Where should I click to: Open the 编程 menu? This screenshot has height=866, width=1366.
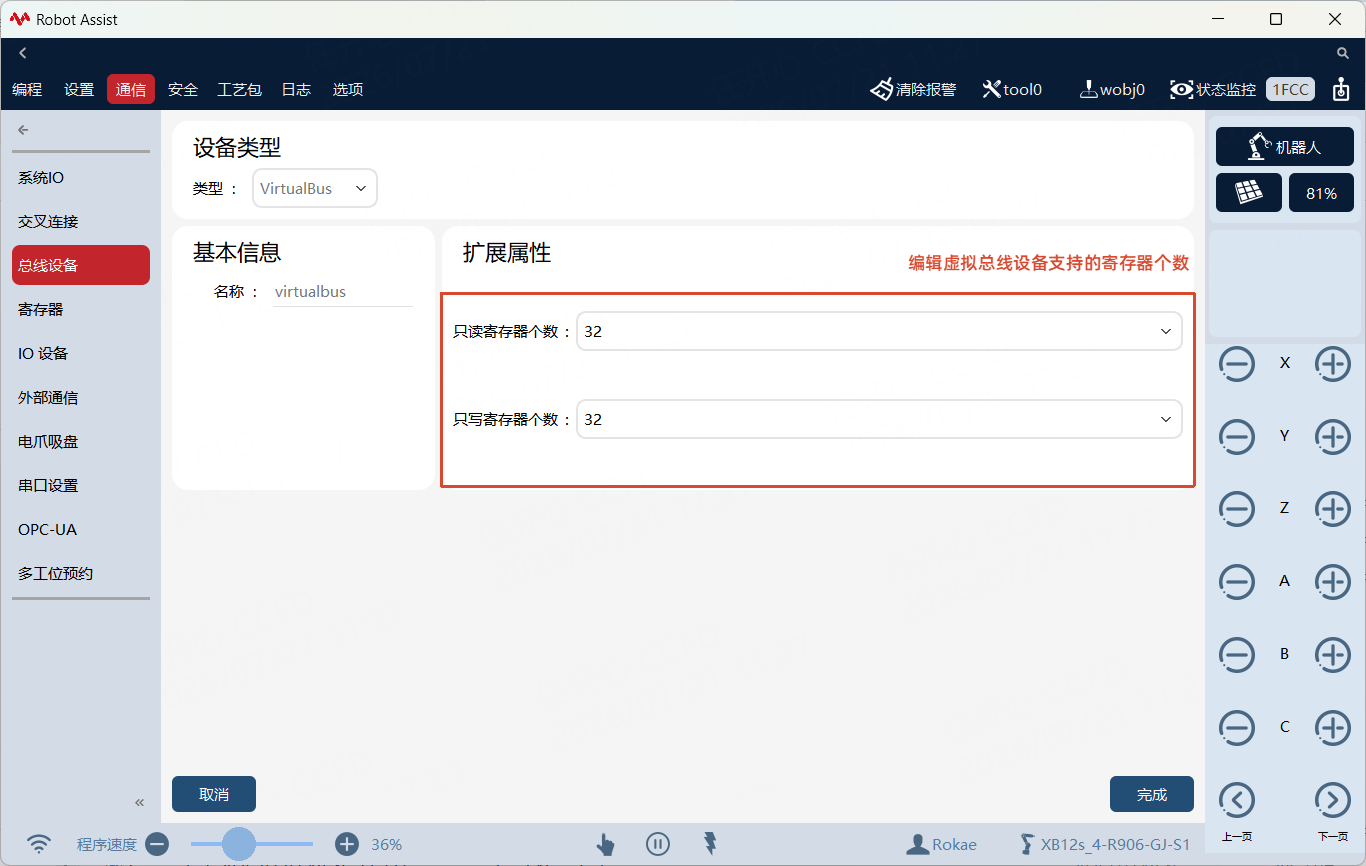[27, 89]
